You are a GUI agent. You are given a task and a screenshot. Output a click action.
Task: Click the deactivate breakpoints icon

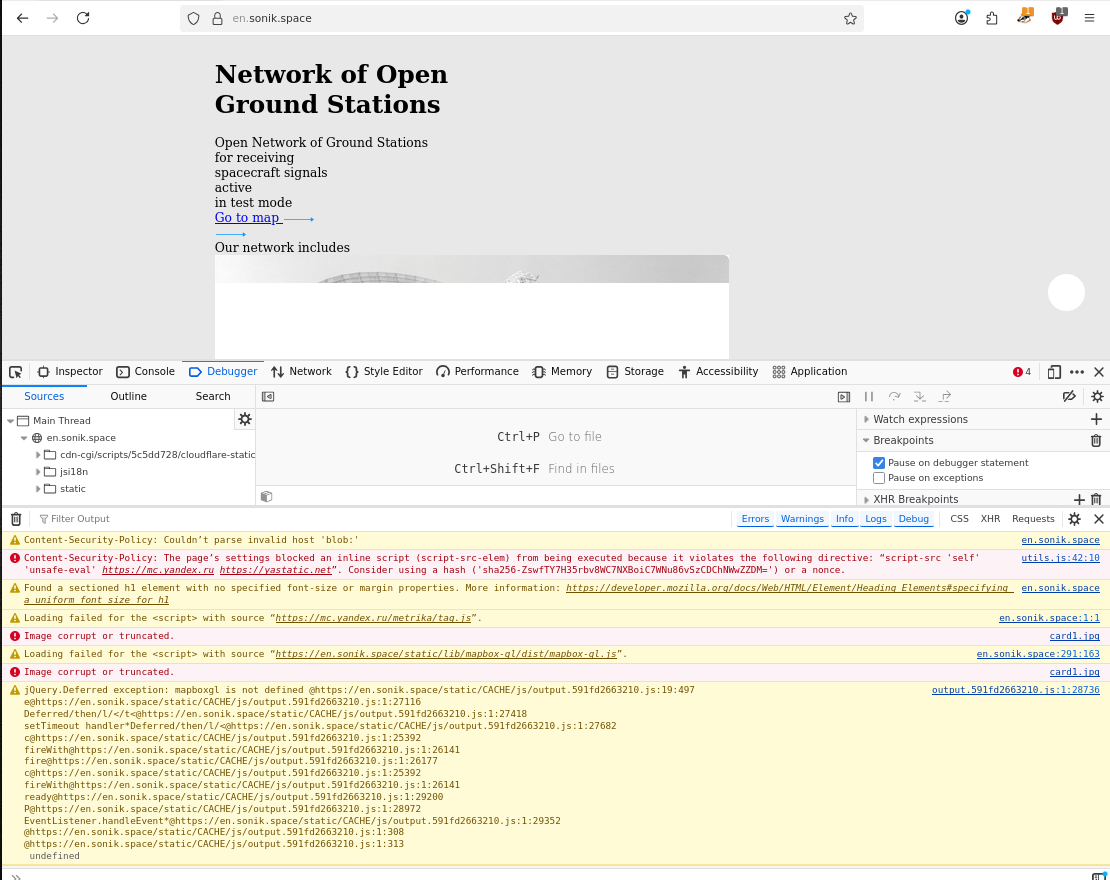click(x=1069, y=397)
